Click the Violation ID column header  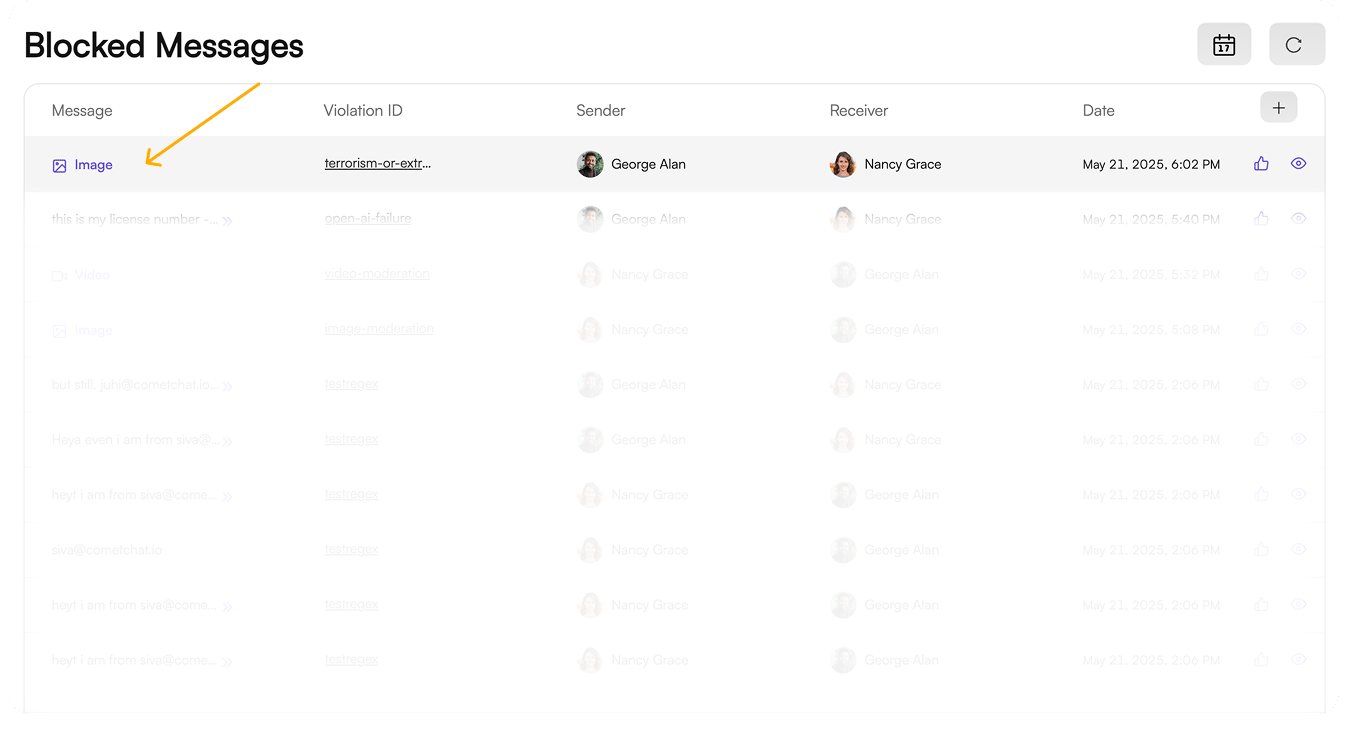pyautogui.click(x=363, y=111)
